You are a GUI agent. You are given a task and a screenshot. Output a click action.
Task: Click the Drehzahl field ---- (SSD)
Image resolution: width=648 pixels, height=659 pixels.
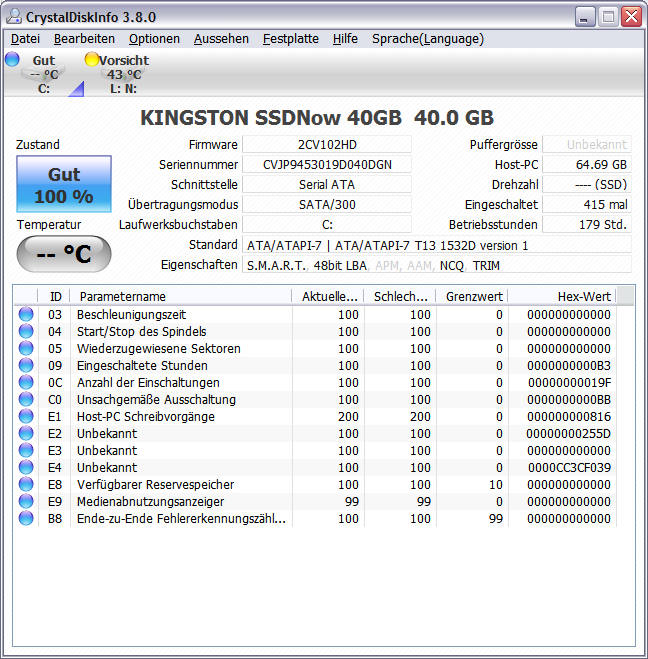[x=587, y=185]
